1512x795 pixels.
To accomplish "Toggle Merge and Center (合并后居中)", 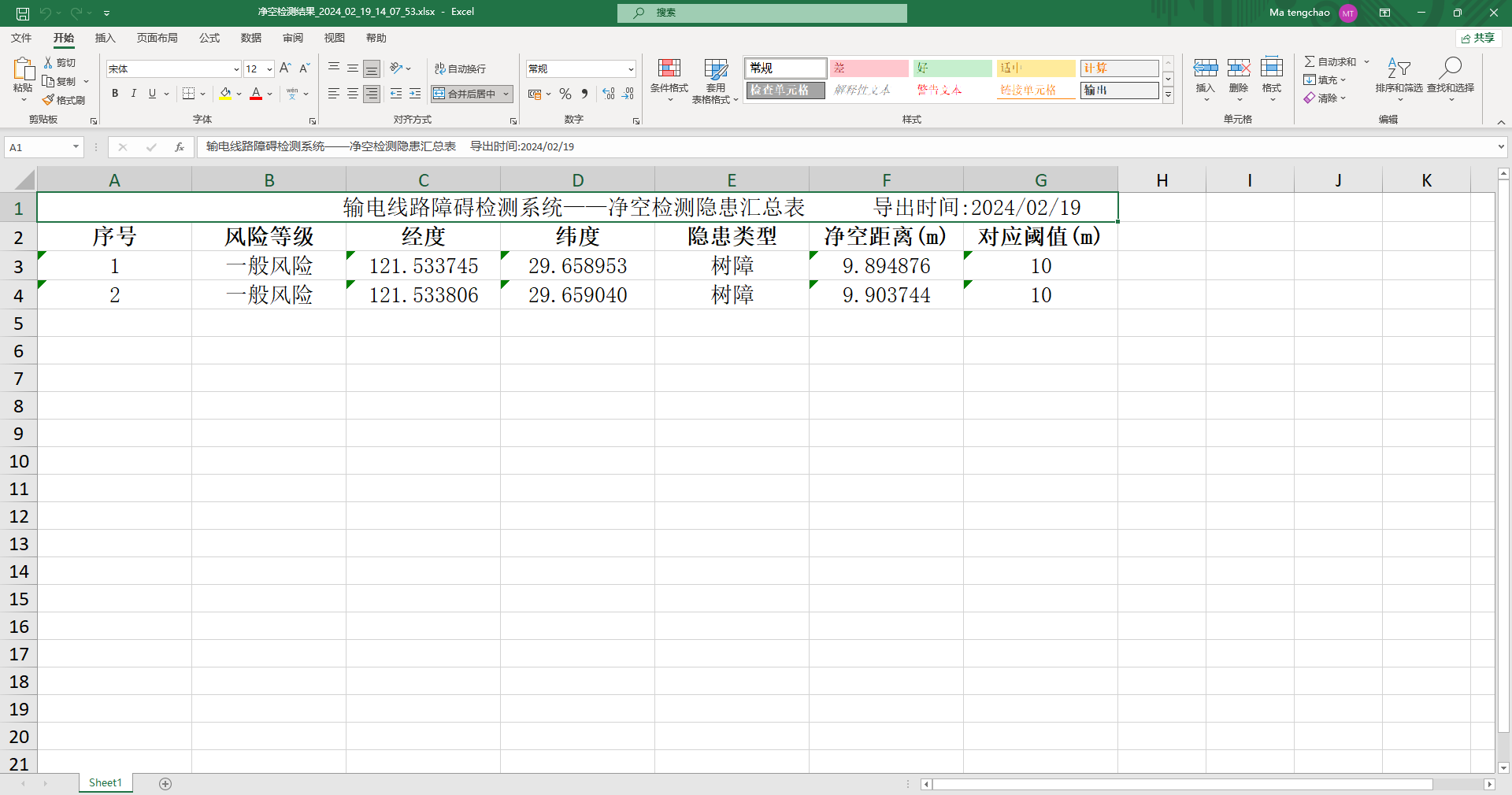I will tap(465, 94).
